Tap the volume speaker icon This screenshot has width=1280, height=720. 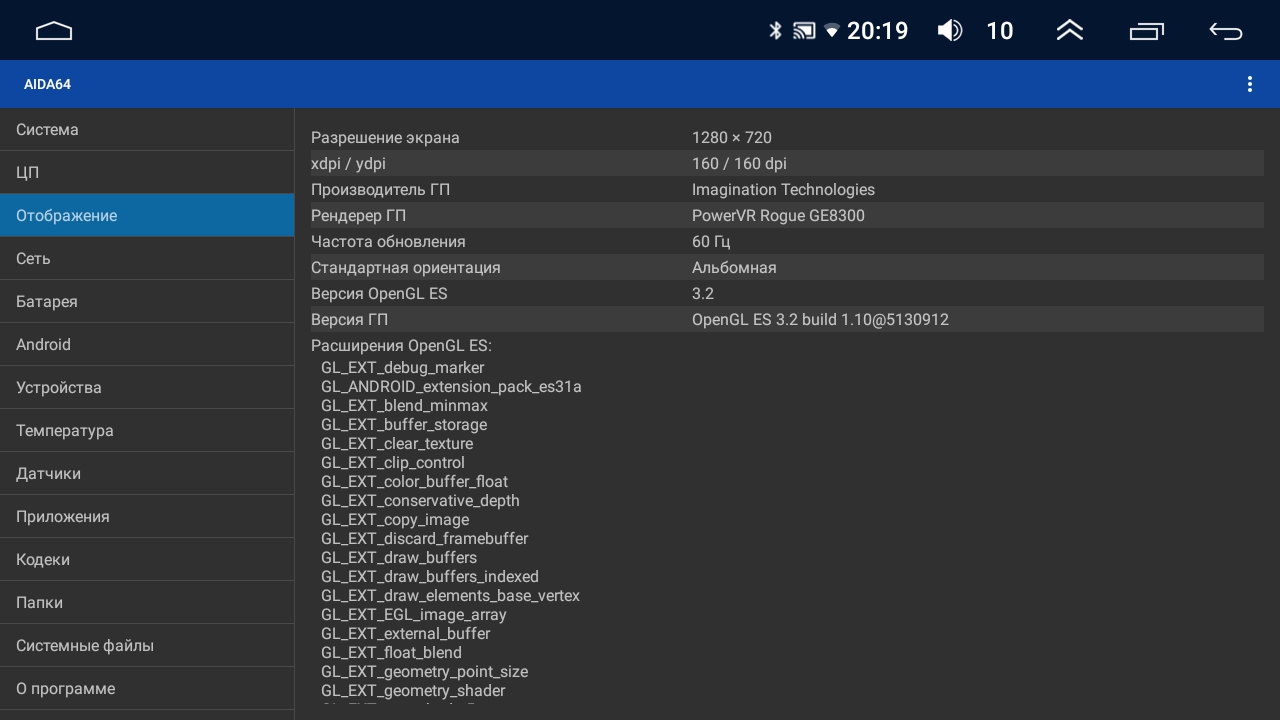tap(950, 31)
